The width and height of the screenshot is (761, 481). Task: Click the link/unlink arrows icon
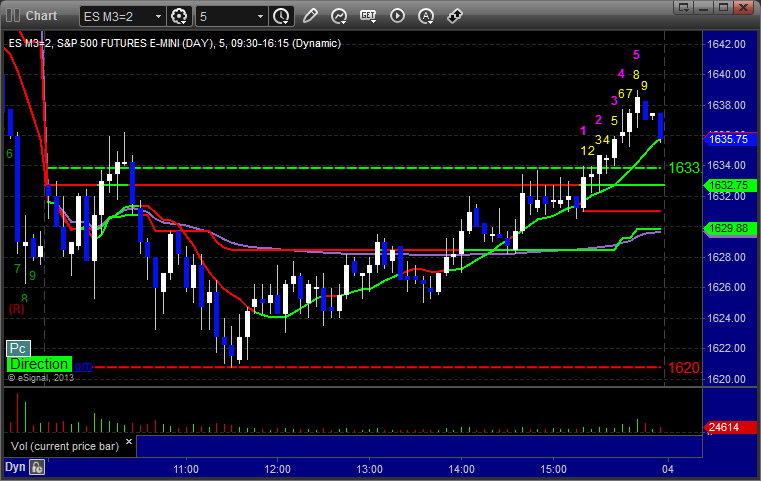pos(454,16)
